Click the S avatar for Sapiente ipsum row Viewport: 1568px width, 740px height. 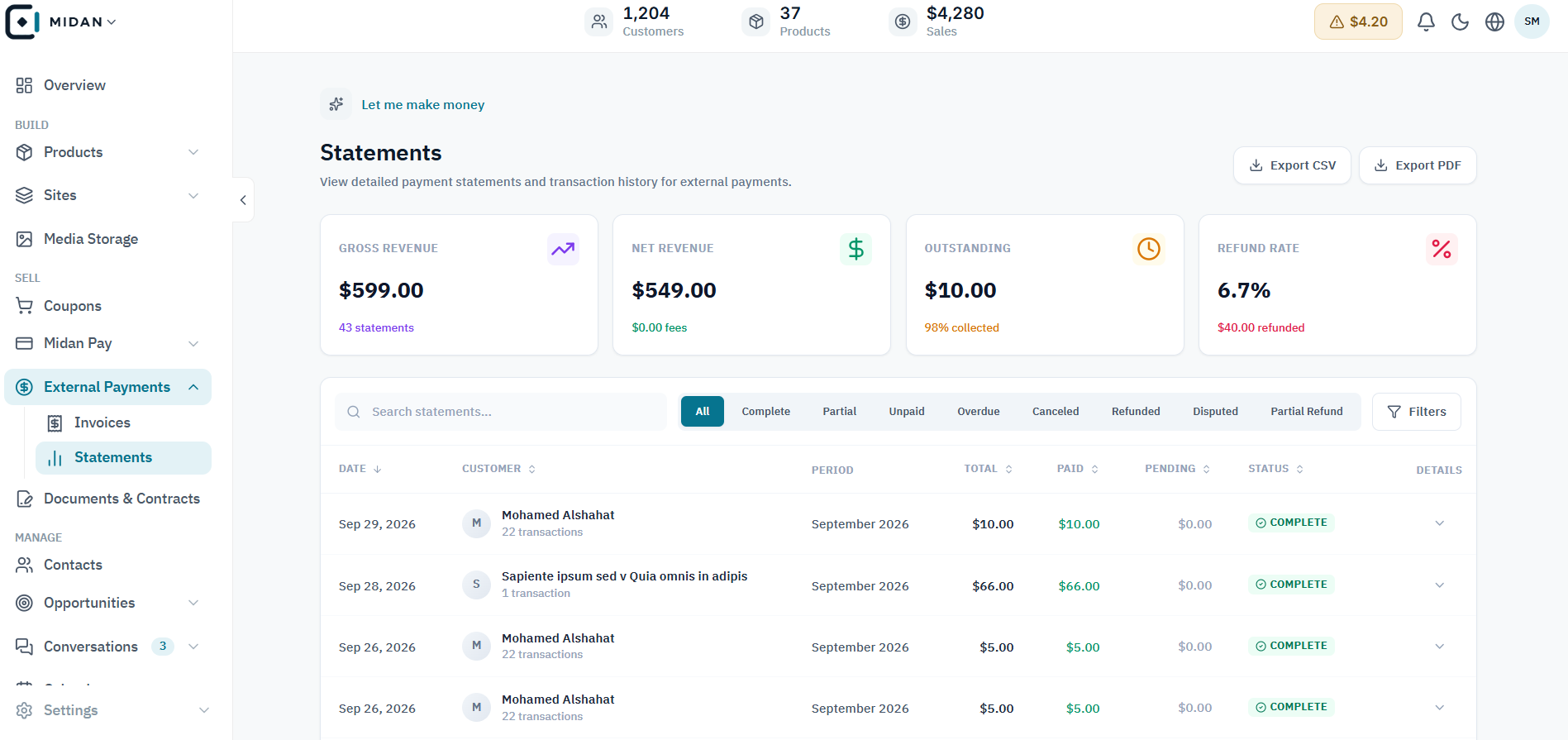pyautogui.click(x=476, y=585)
